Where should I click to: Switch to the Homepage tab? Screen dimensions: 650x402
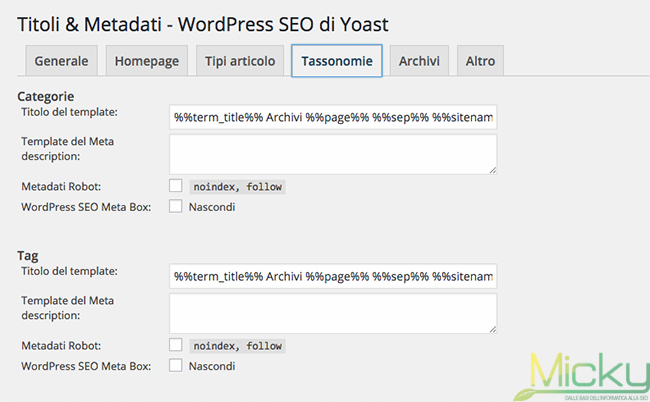coord(146,61)
